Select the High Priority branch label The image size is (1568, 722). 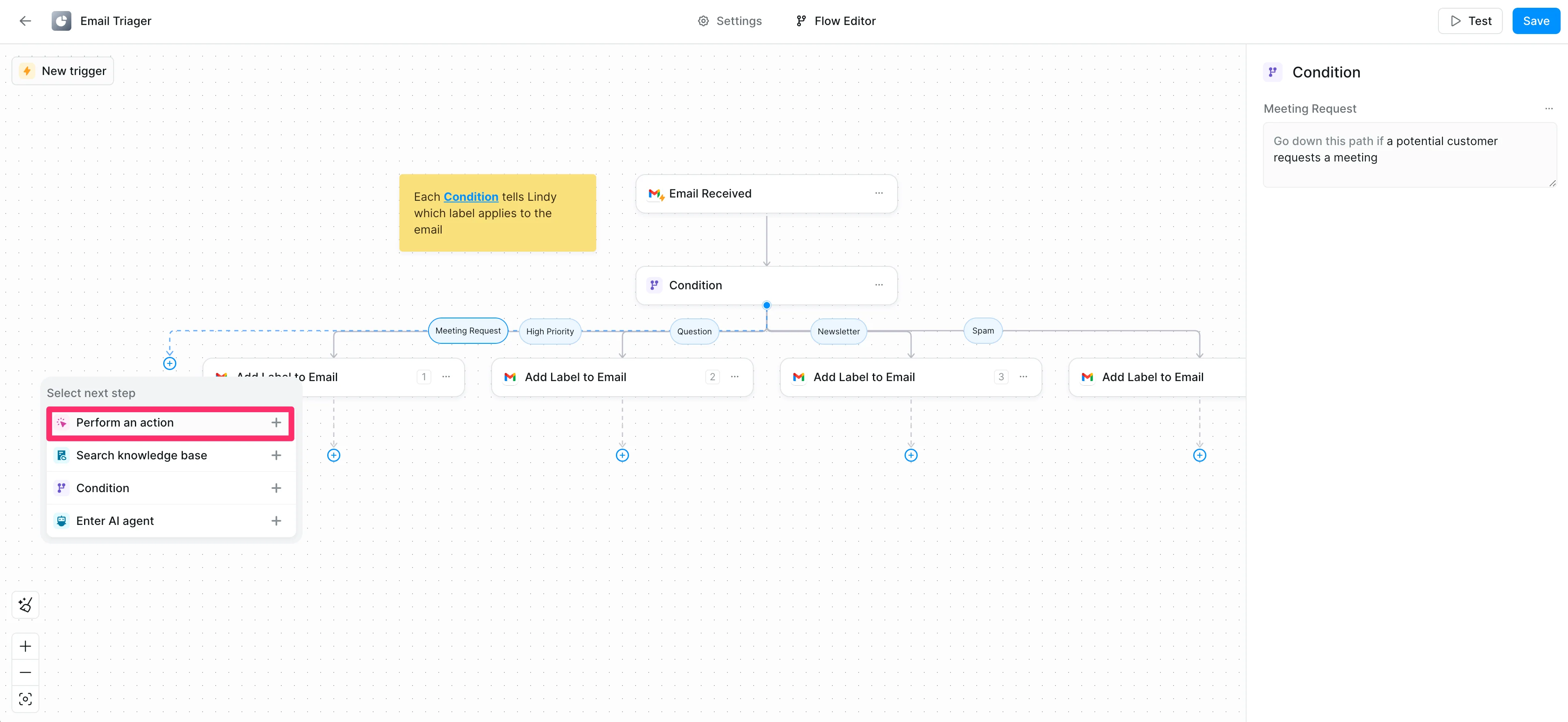[549, 331]
